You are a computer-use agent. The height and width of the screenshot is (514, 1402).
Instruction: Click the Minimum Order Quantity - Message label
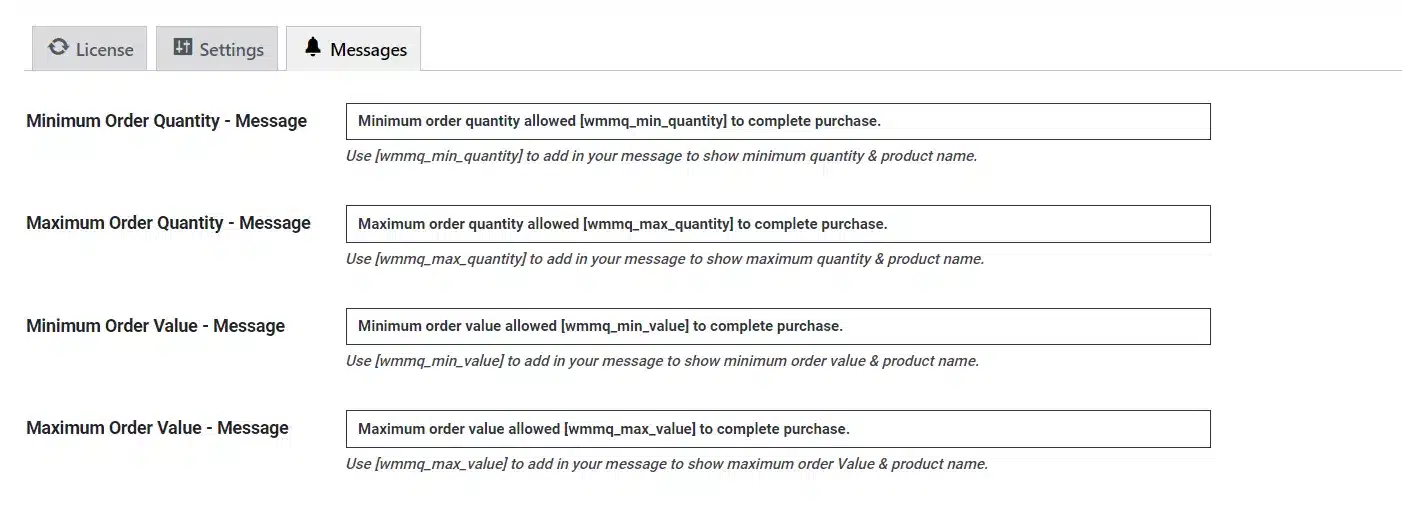[x=166, y=121]
